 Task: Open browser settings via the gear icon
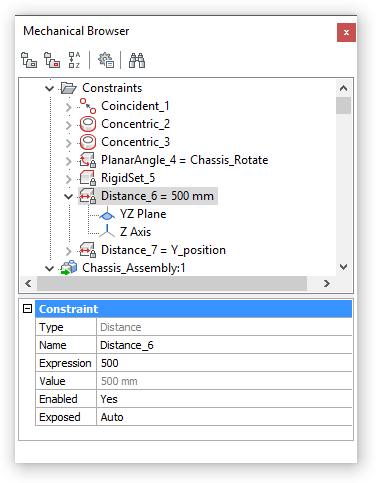(106, 60)
